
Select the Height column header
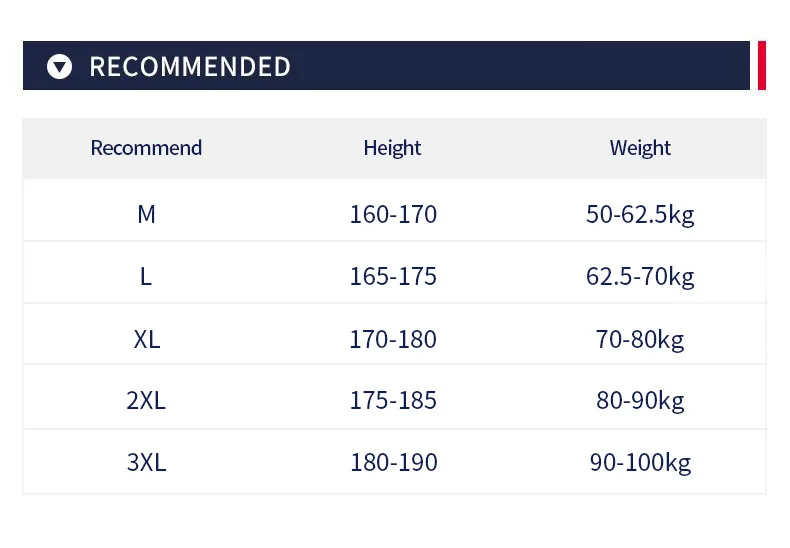click(392, 148)
